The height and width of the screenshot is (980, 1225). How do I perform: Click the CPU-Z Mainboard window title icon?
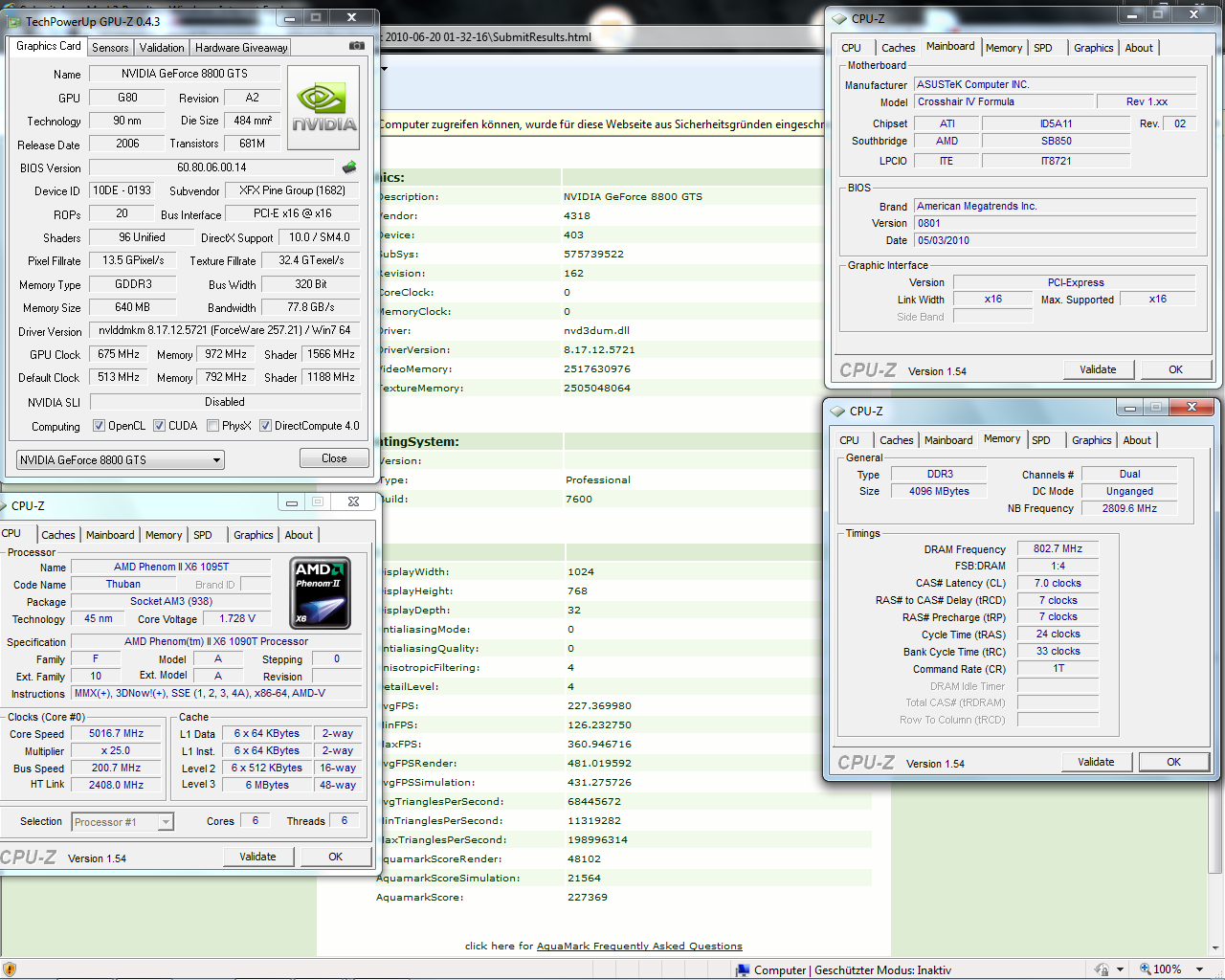pyautogui.click(x=839, y=18)
